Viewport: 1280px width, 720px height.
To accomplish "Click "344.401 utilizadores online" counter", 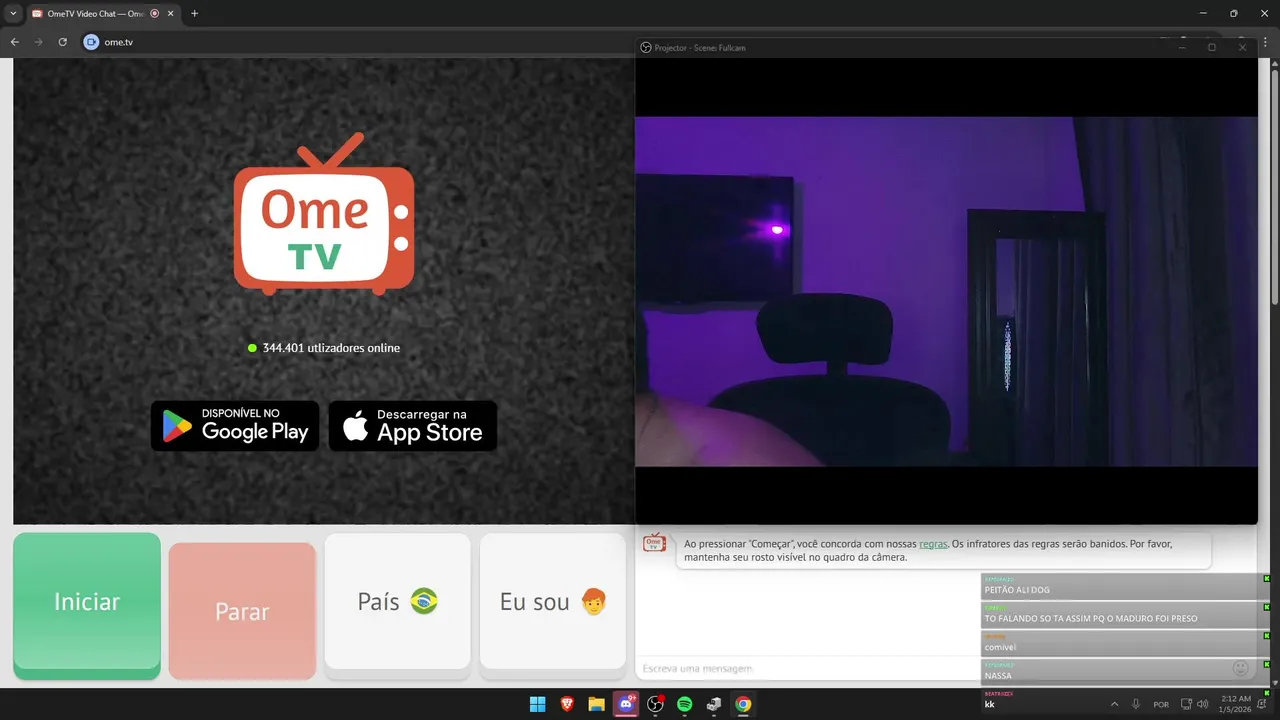I will (324, 348).
